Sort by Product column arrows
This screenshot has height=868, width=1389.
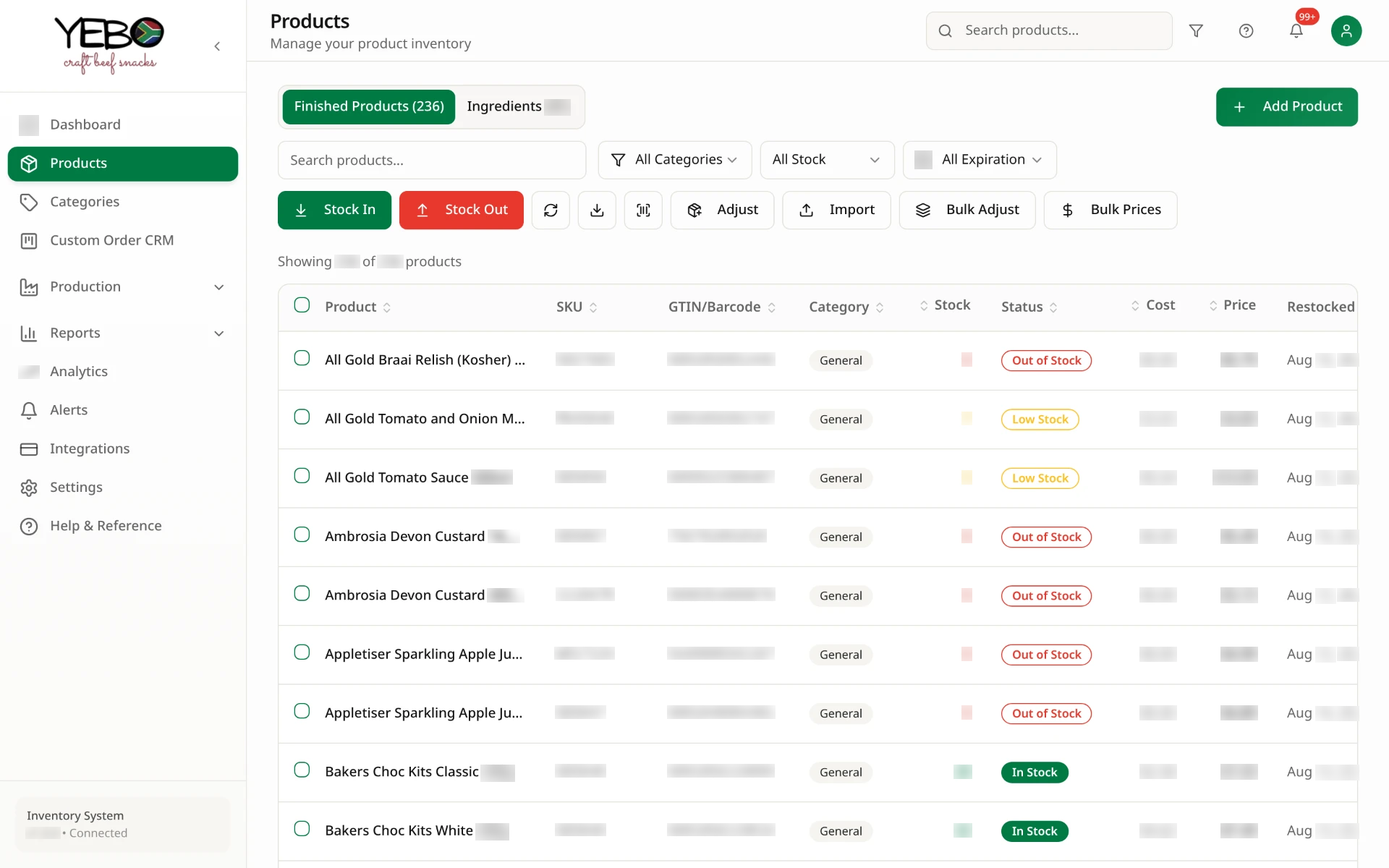[x=387, y=307]
